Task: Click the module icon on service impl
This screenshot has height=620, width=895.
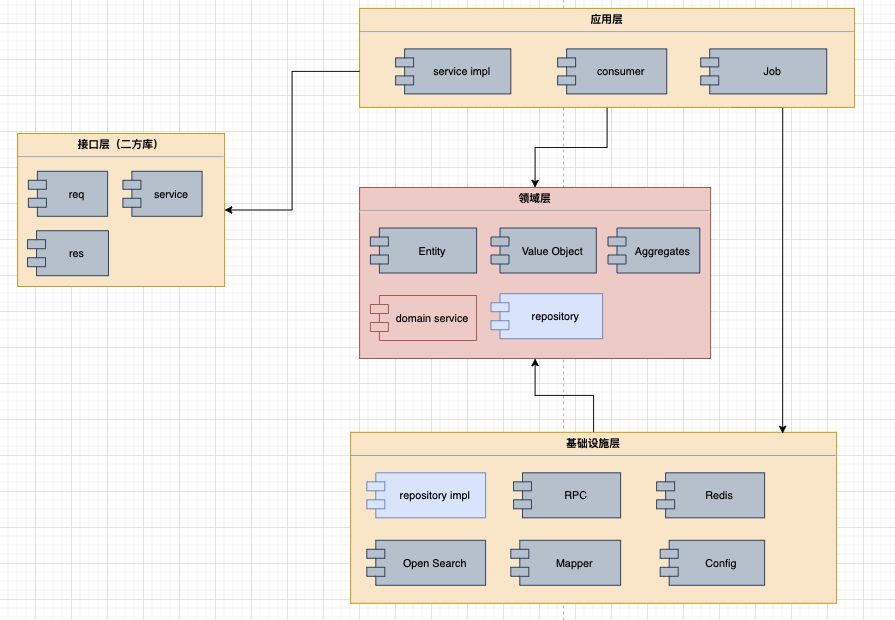Action: coord(405,71)
